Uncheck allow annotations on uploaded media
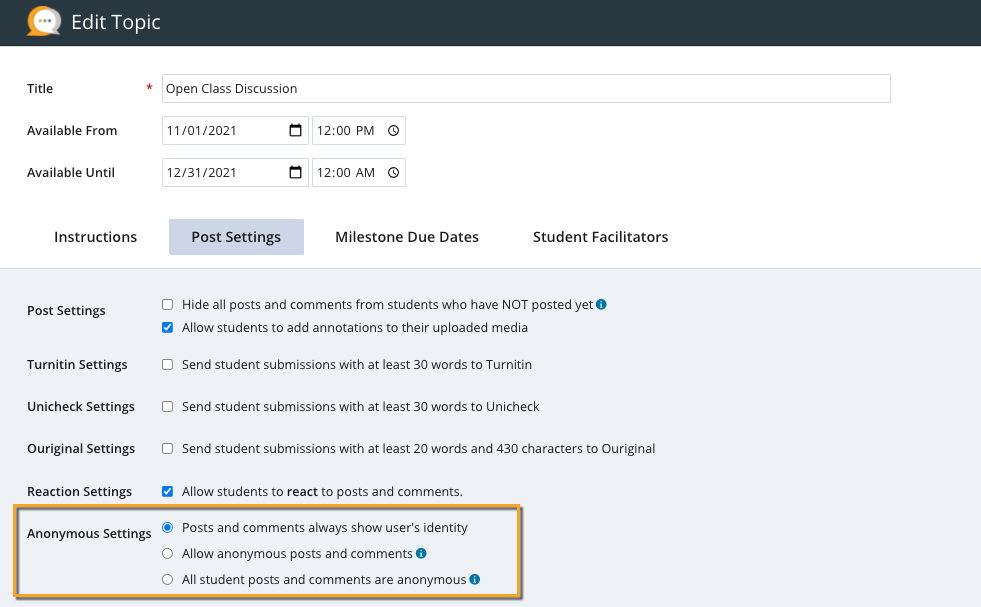981x607 pixels. point(168,328)
